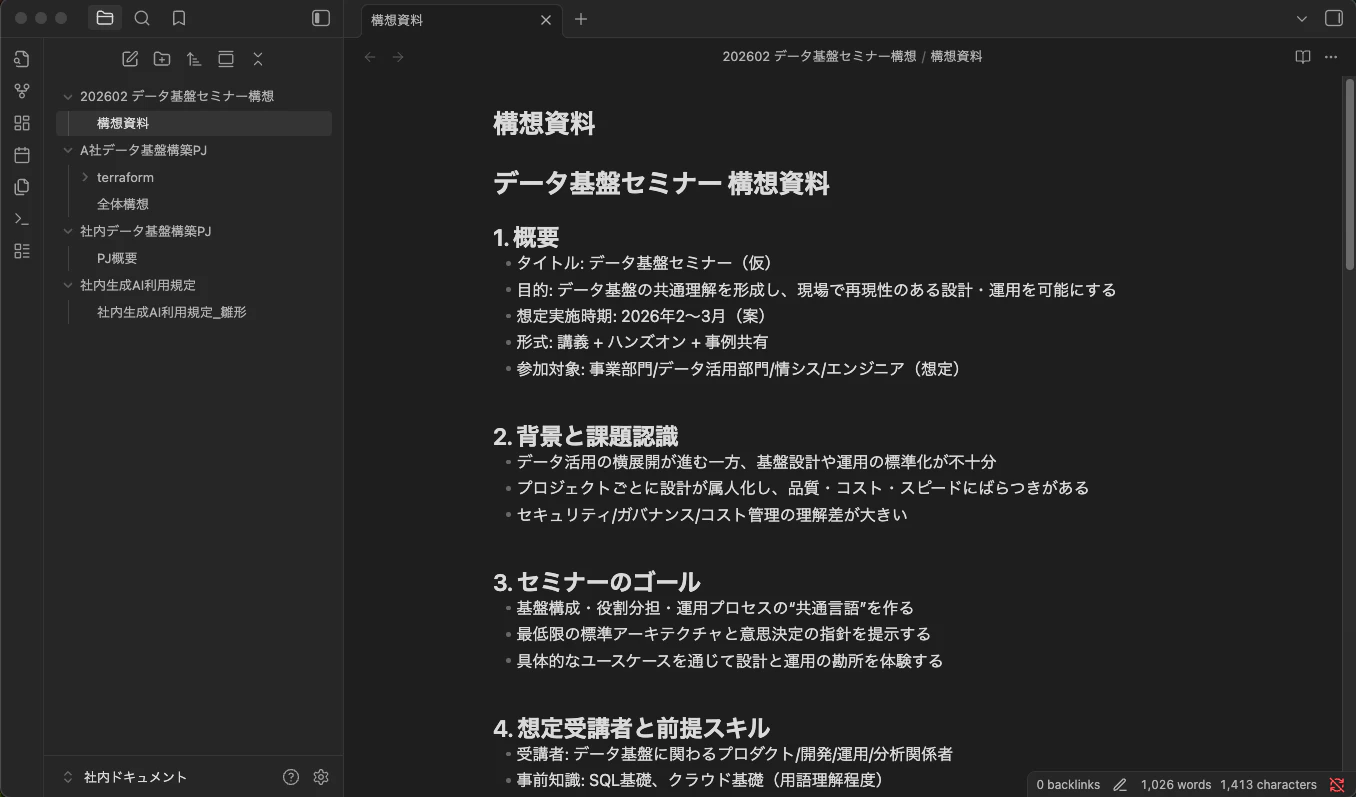Image resolution: width=1356 pixels, height=797 pixels.
Task: Open canvas icon in ribbon
Action: coord(22,123)
